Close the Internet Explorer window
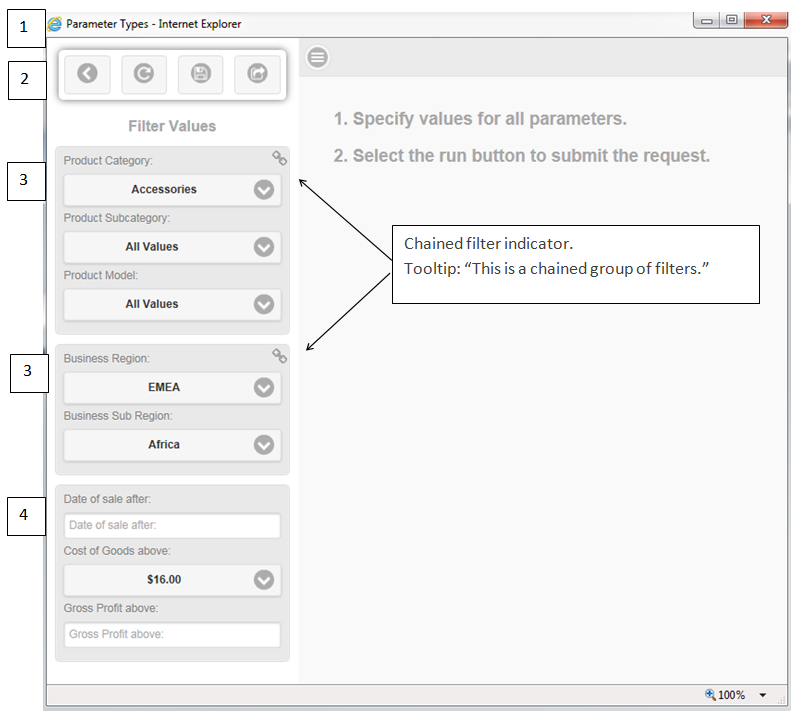The height and width of the screenshot is (714, 798). tap(766, 20)
